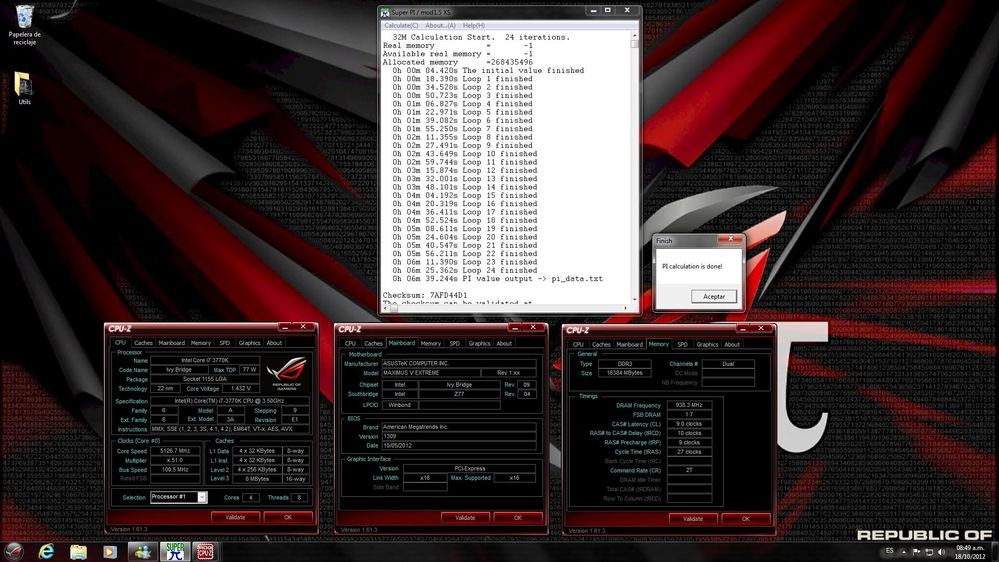The height and width of the screenshot is (562, 999).
Task: Open Caches tab in left CPU-Z window
Action: tap(143, 343)
